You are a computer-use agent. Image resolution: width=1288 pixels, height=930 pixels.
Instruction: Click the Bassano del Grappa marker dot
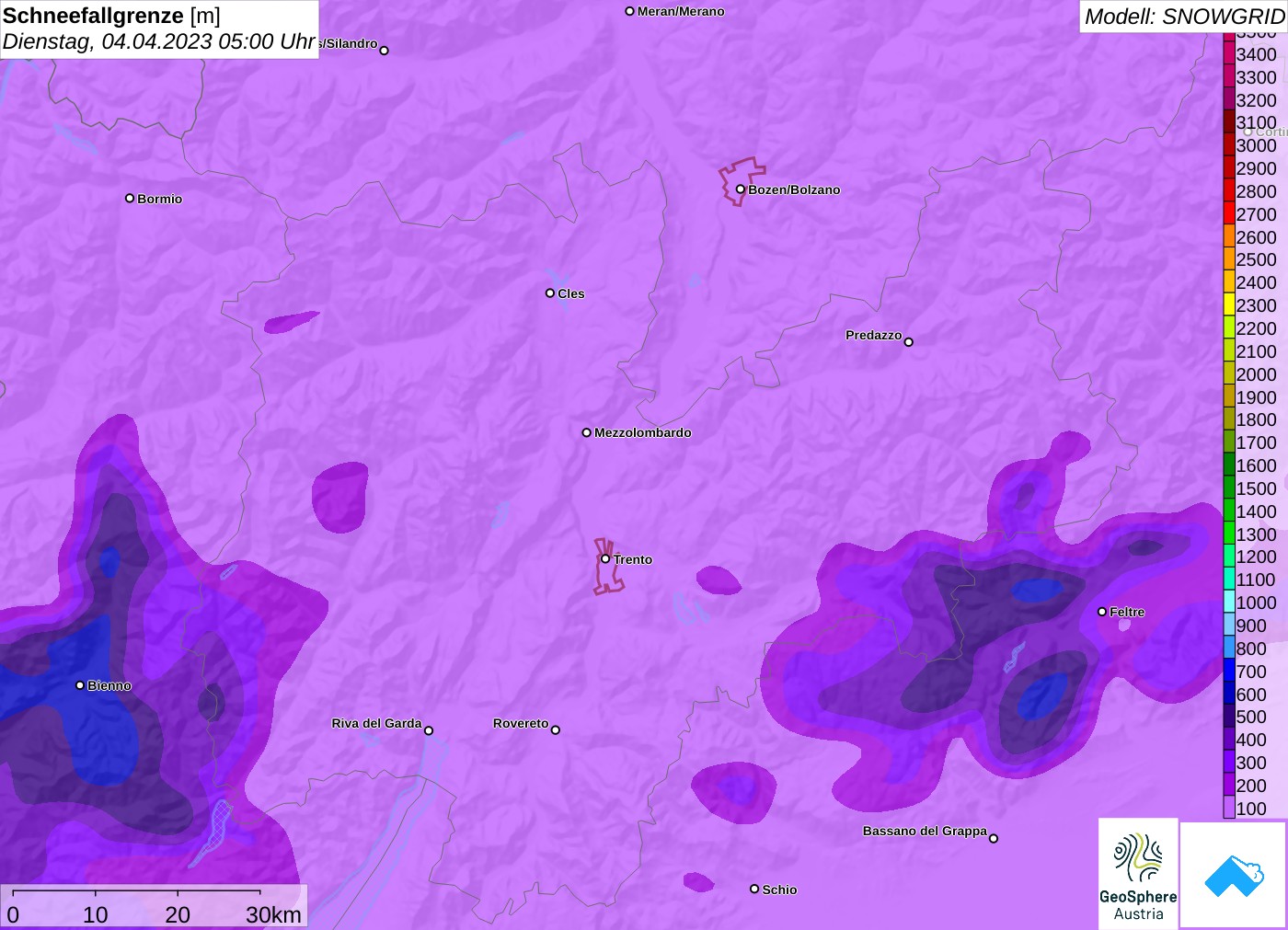tap(994, 838)
